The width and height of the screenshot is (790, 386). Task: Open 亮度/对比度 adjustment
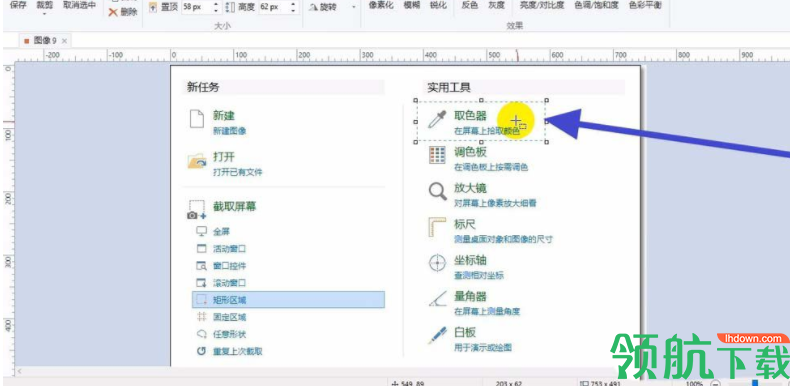(542, 5)
